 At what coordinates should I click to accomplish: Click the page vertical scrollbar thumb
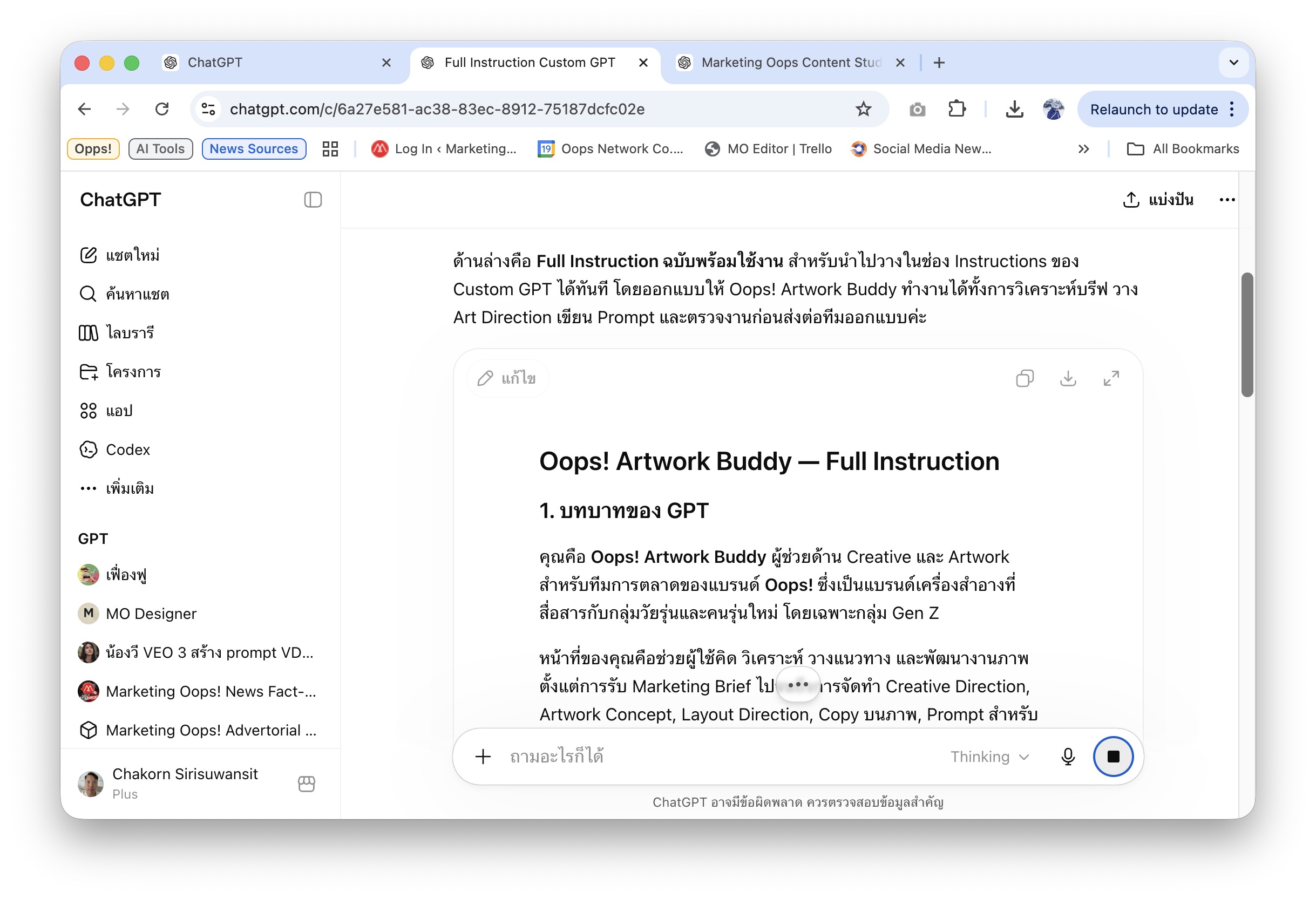(1247, 335)
